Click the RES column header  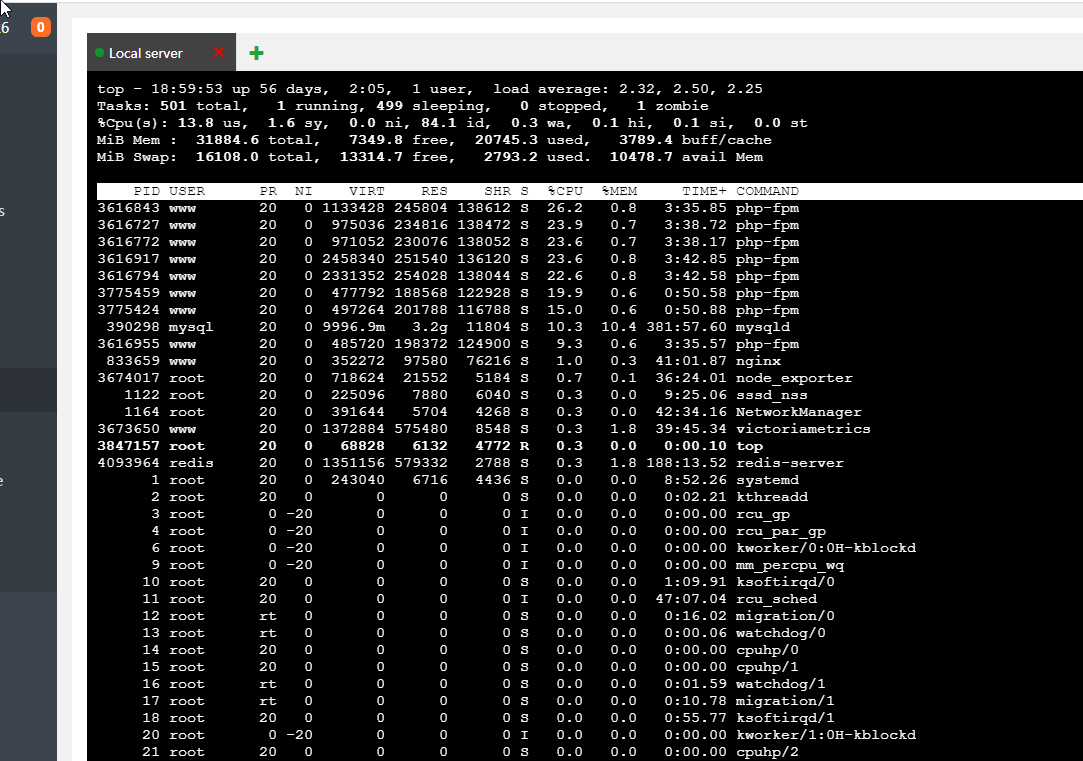pos(434,191)
